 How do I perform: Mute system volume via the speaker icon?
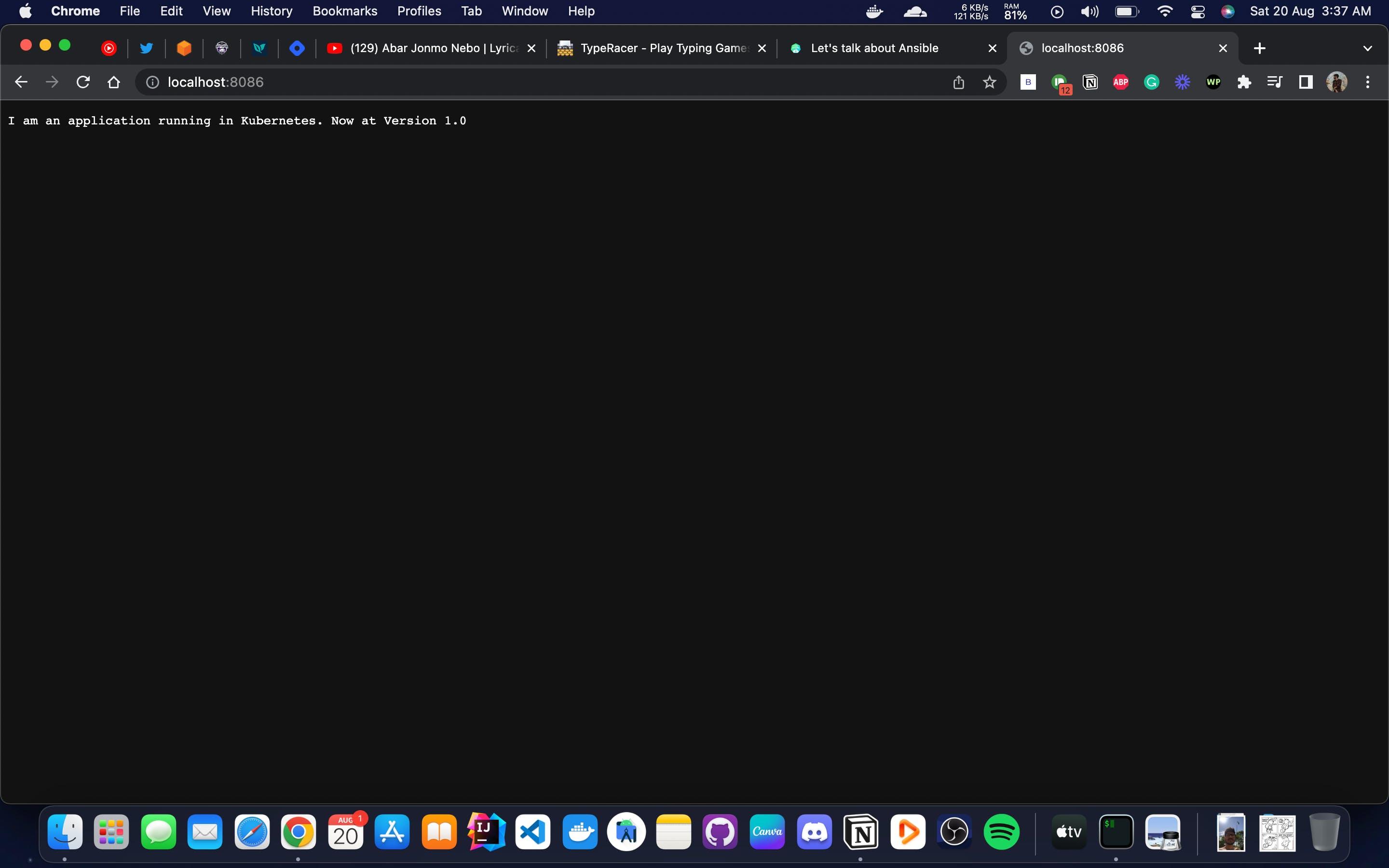pyautogui.click(x=1088, y=11)
